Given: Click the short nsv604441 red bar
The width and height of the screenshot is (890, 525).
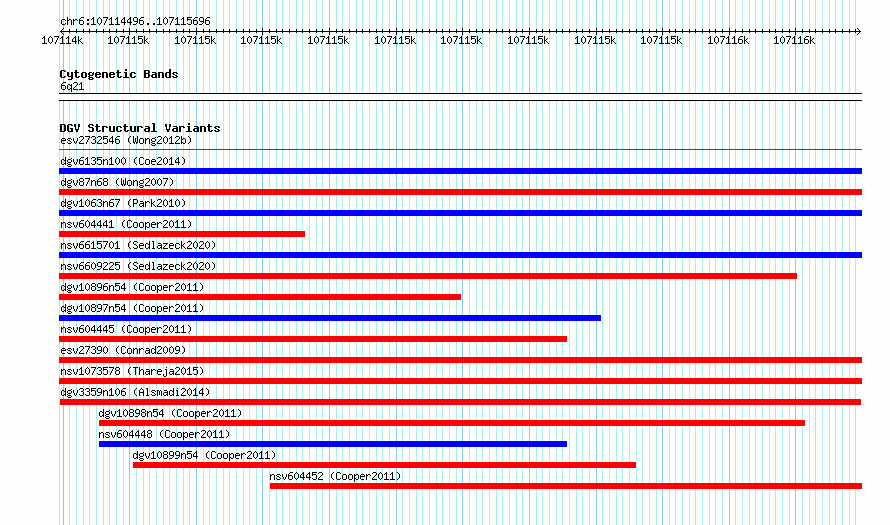Looking at the screenshot, I should (182, 234).
